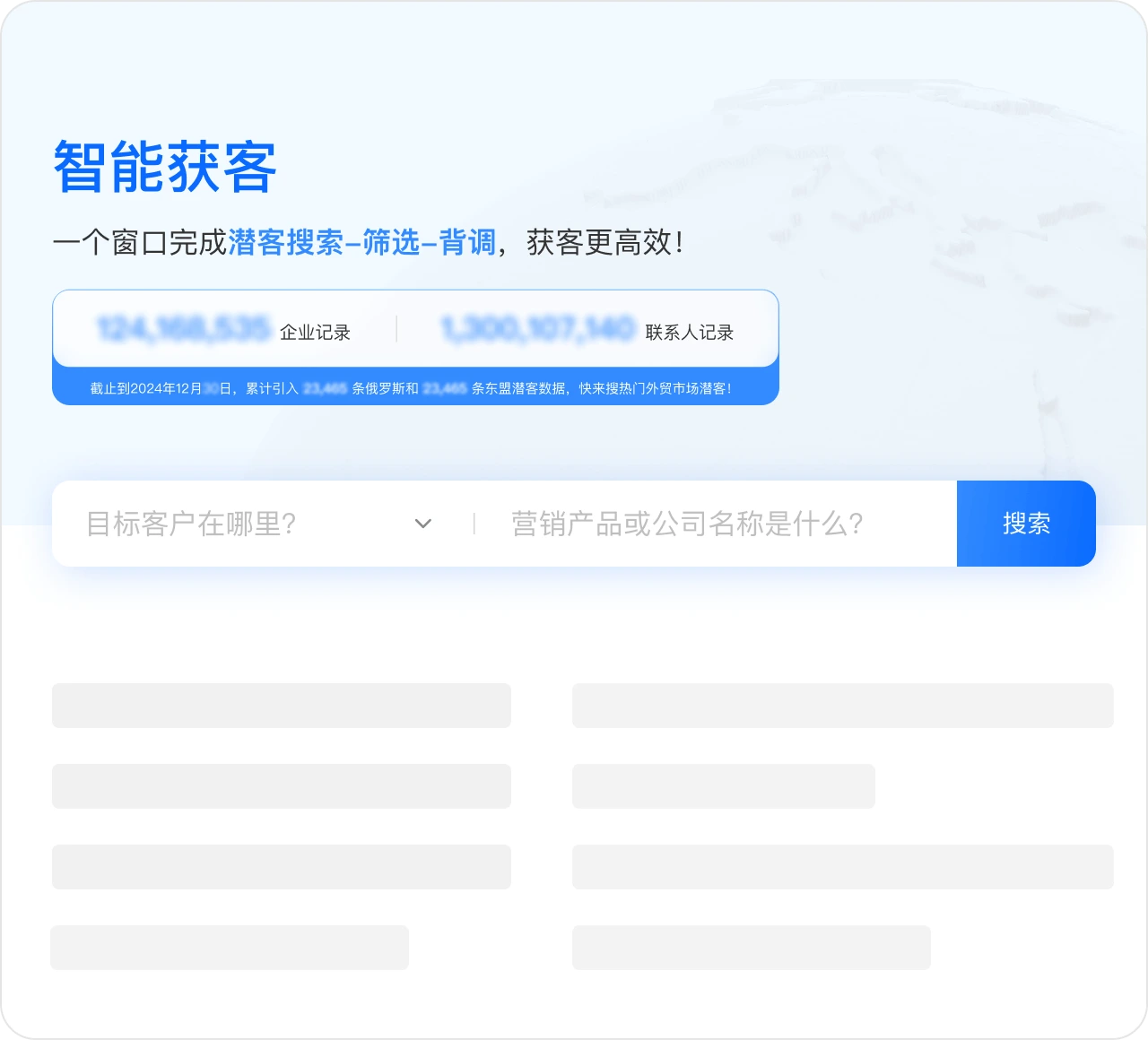1148x1040 pixels.
Task: Select the 联系人记录 label
Action: tap(689, 333)
